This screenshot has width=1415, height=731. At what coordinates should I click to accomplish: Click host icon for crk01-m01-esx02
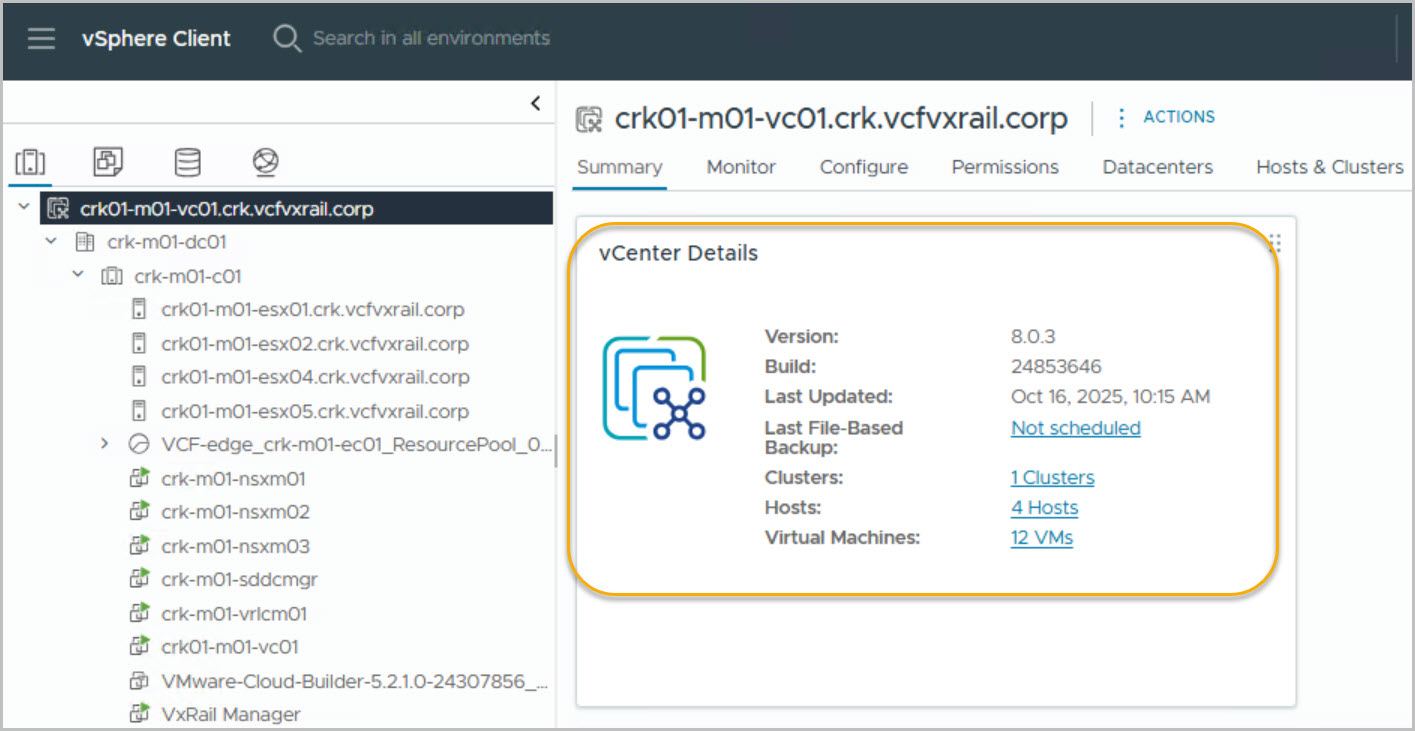click(x=139, y=344)
